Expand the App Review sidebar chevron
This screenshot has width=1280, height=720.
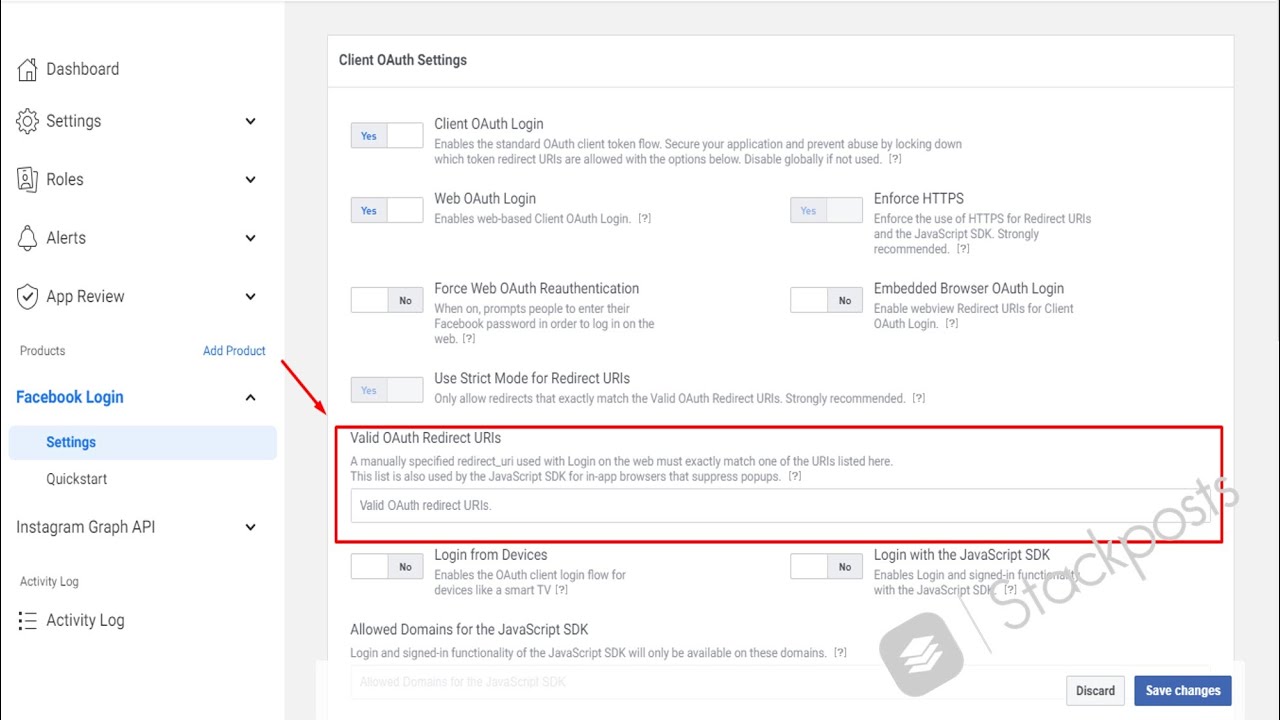coord(250,296)
